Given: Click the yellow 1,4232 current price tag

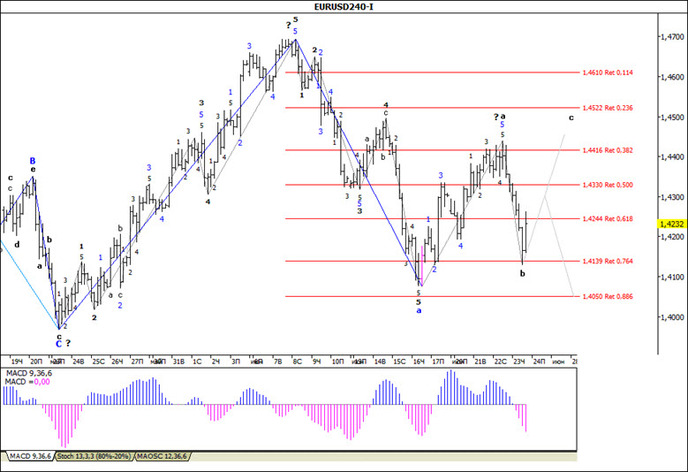Looking at the screenshot, I should click(671, 224).
